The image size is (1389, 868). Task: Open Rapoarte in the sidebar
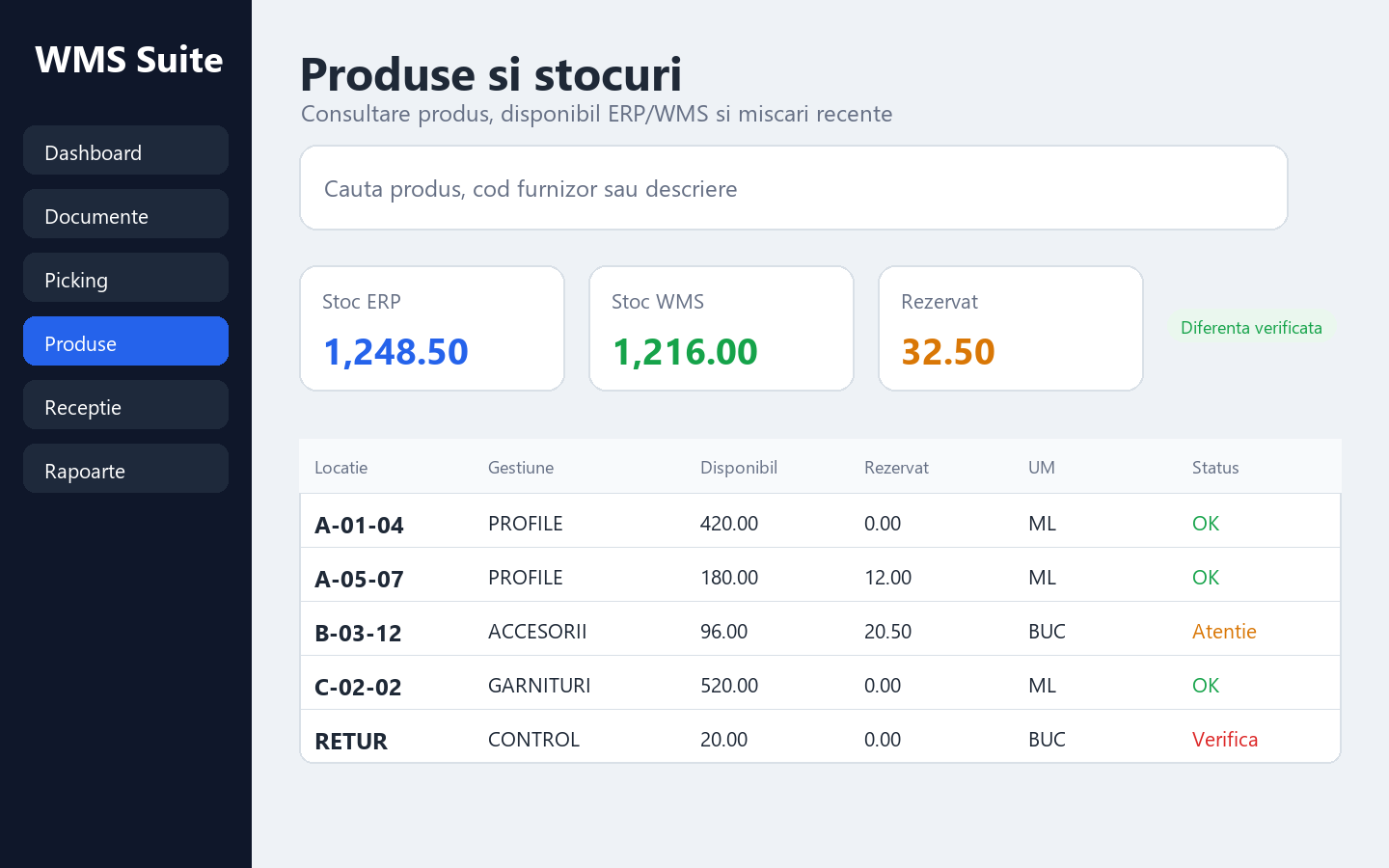125,469
